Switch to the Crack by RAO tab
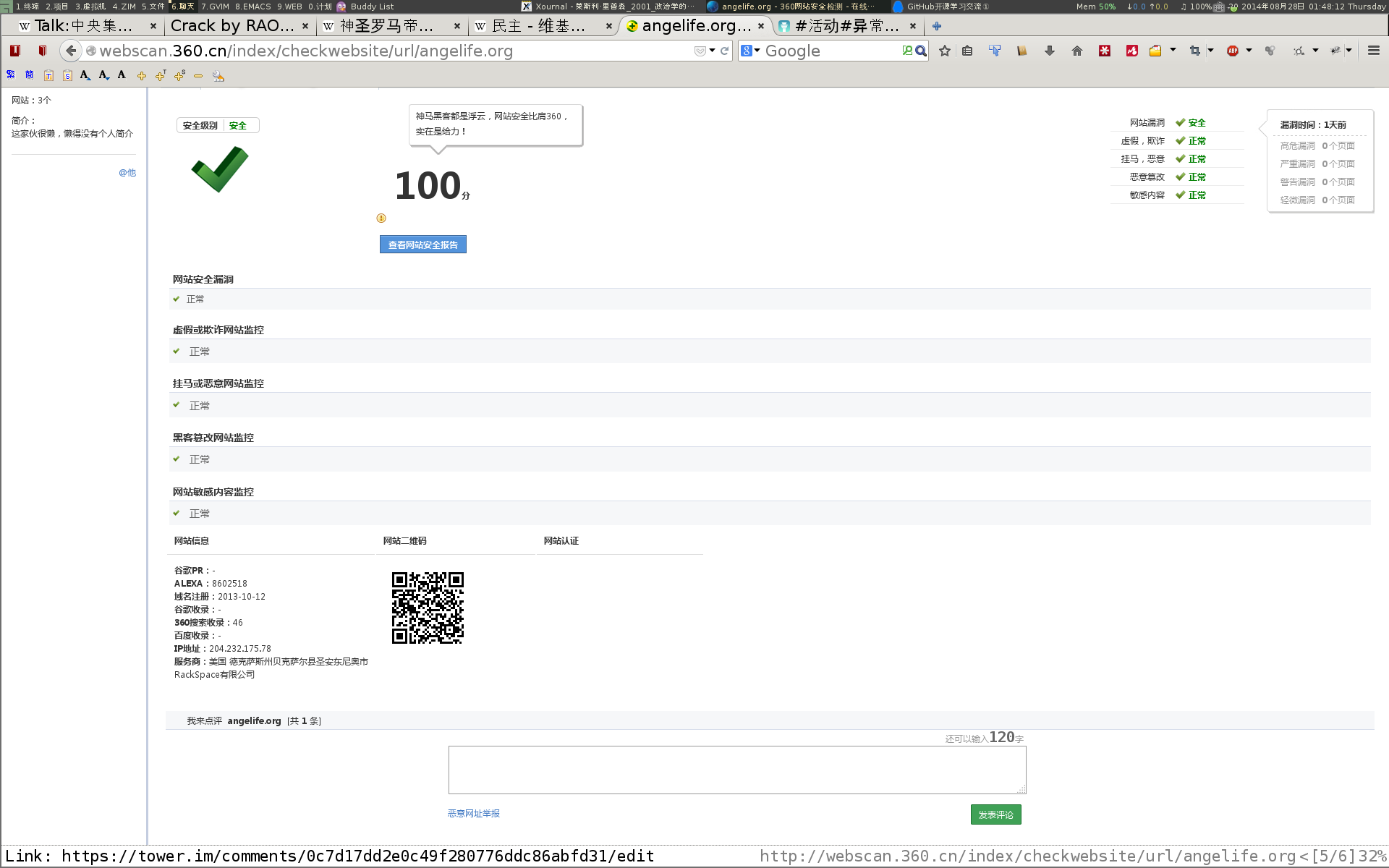The height and width of the screenshot is (868, 1389). (231, 26)
